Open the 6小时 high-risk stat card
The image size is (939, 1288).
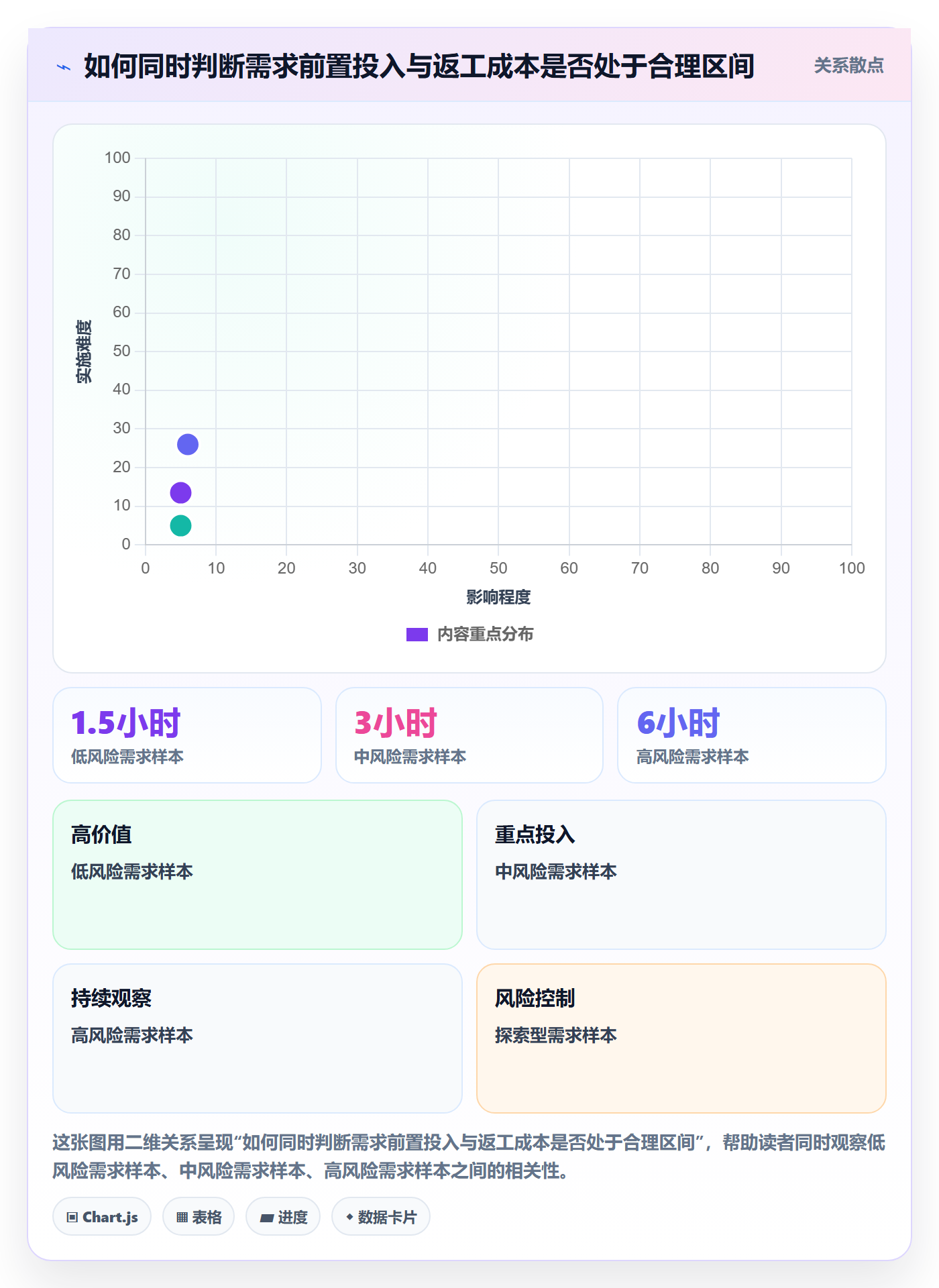752,735
